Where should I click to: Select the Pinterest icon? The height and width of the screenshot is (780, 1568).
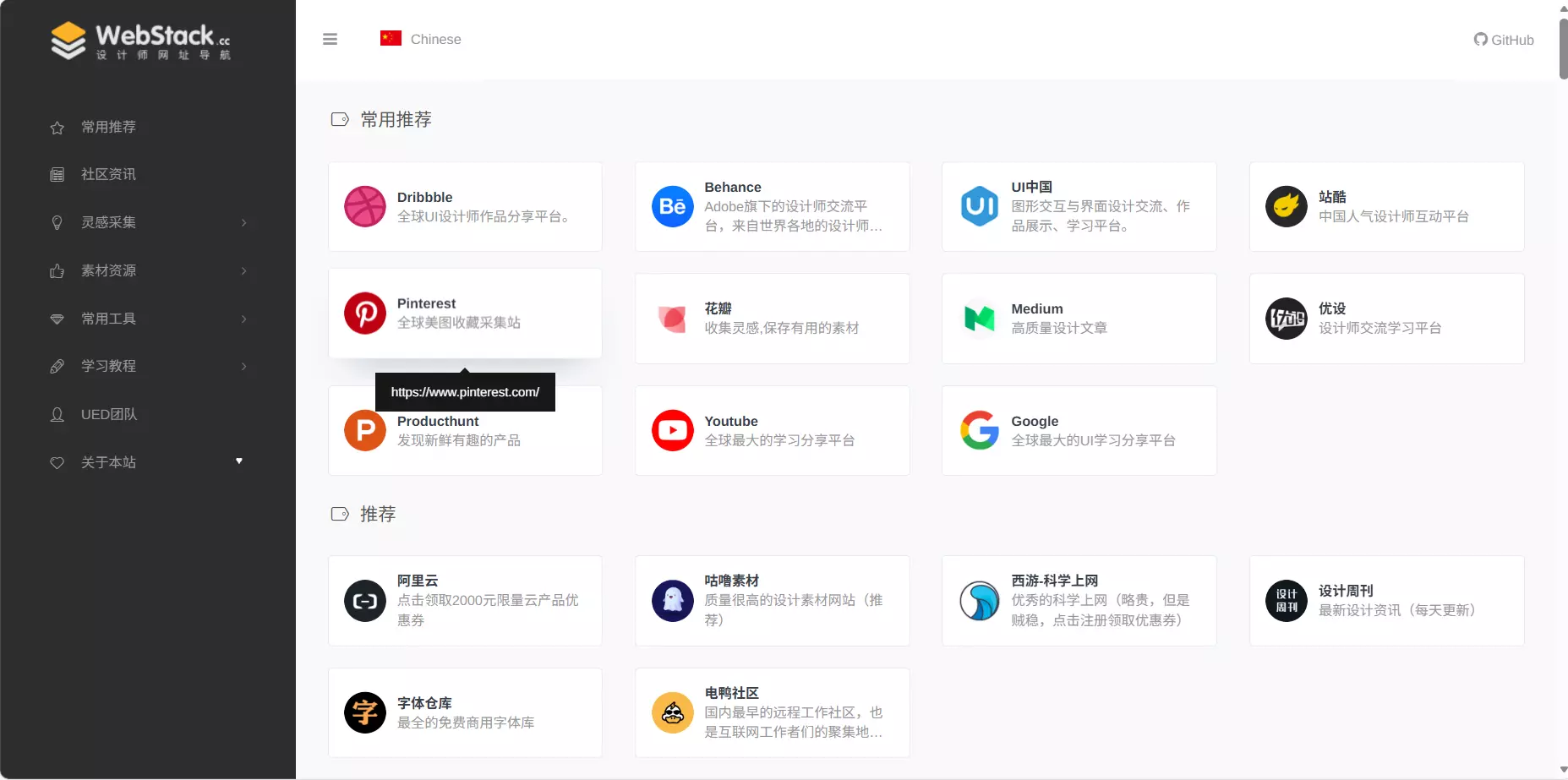click(364, 313)
